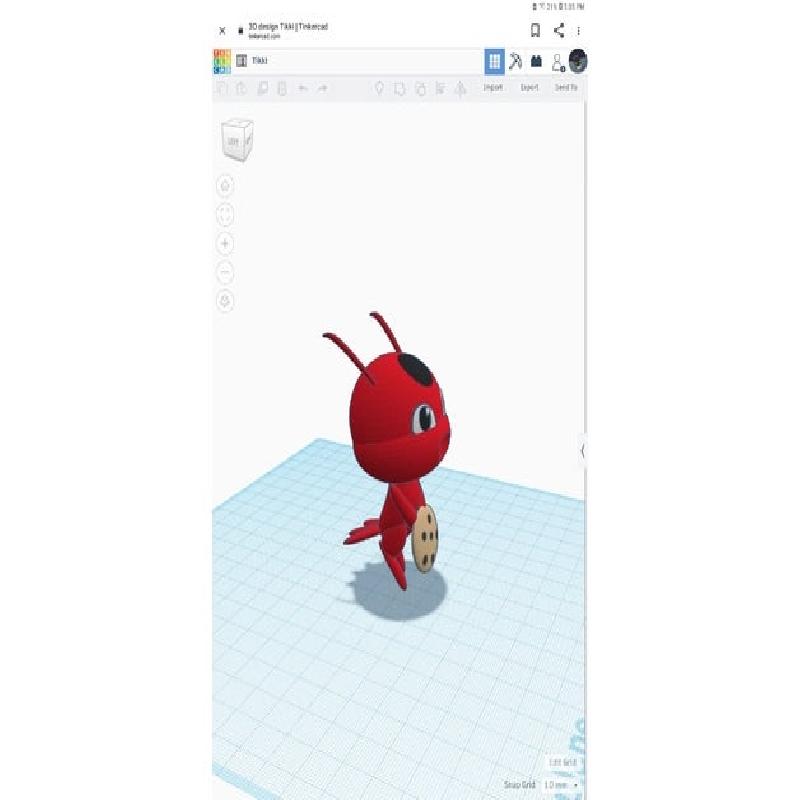Click the Send To button

coord(566,88)
